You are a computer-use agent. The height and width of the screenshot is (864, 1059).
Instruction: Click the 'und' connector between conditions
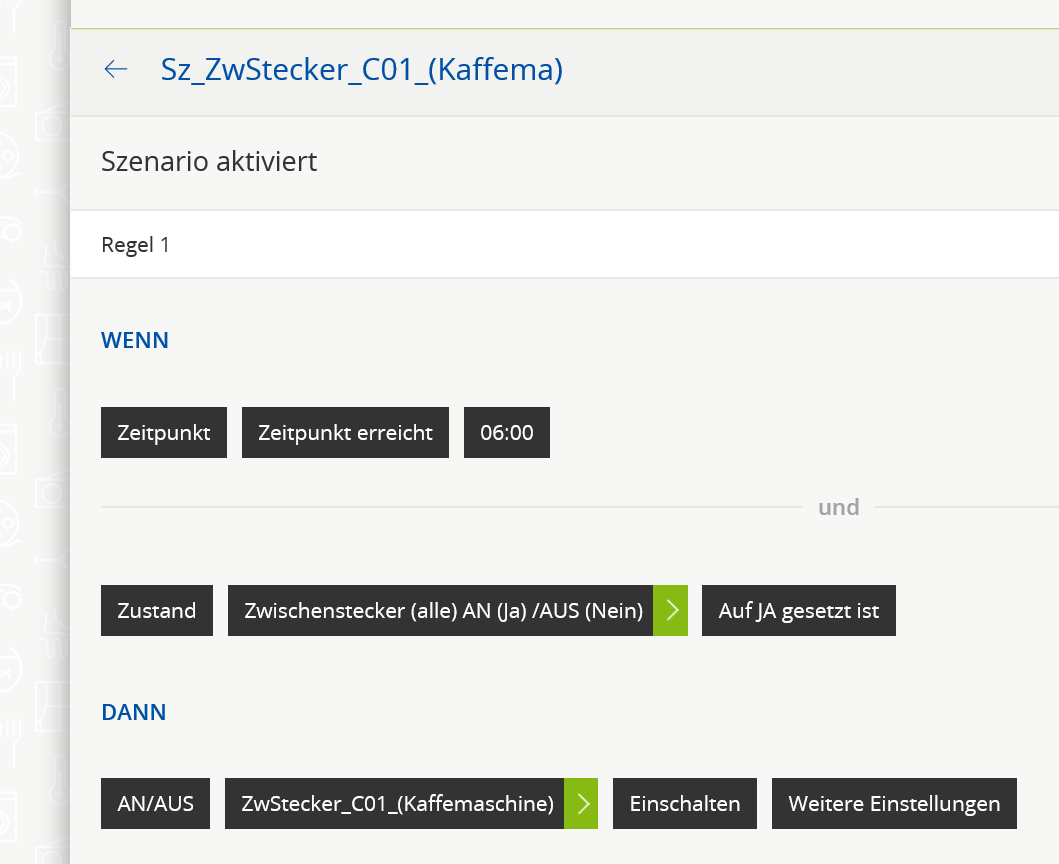click(838, 507)
